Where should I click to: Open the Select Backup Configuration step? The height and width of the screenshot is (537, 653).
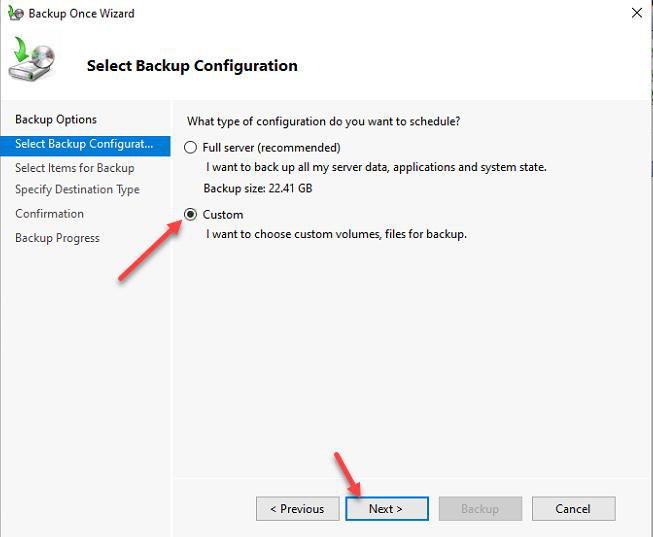point(85,145)
